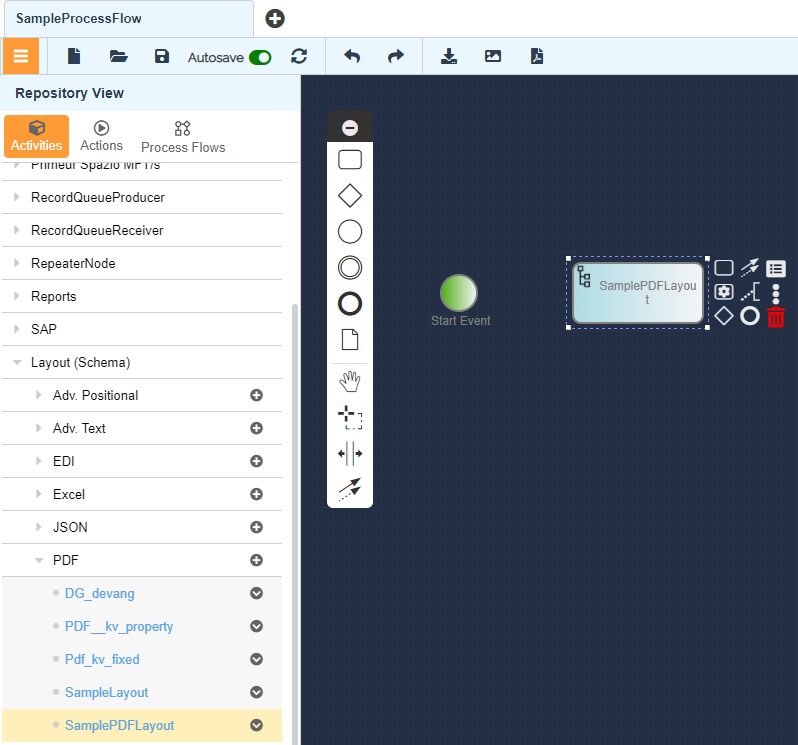Expand the RecordQueueProducer tree item
Screen dimensions: 798x745
tap(17, 197)
